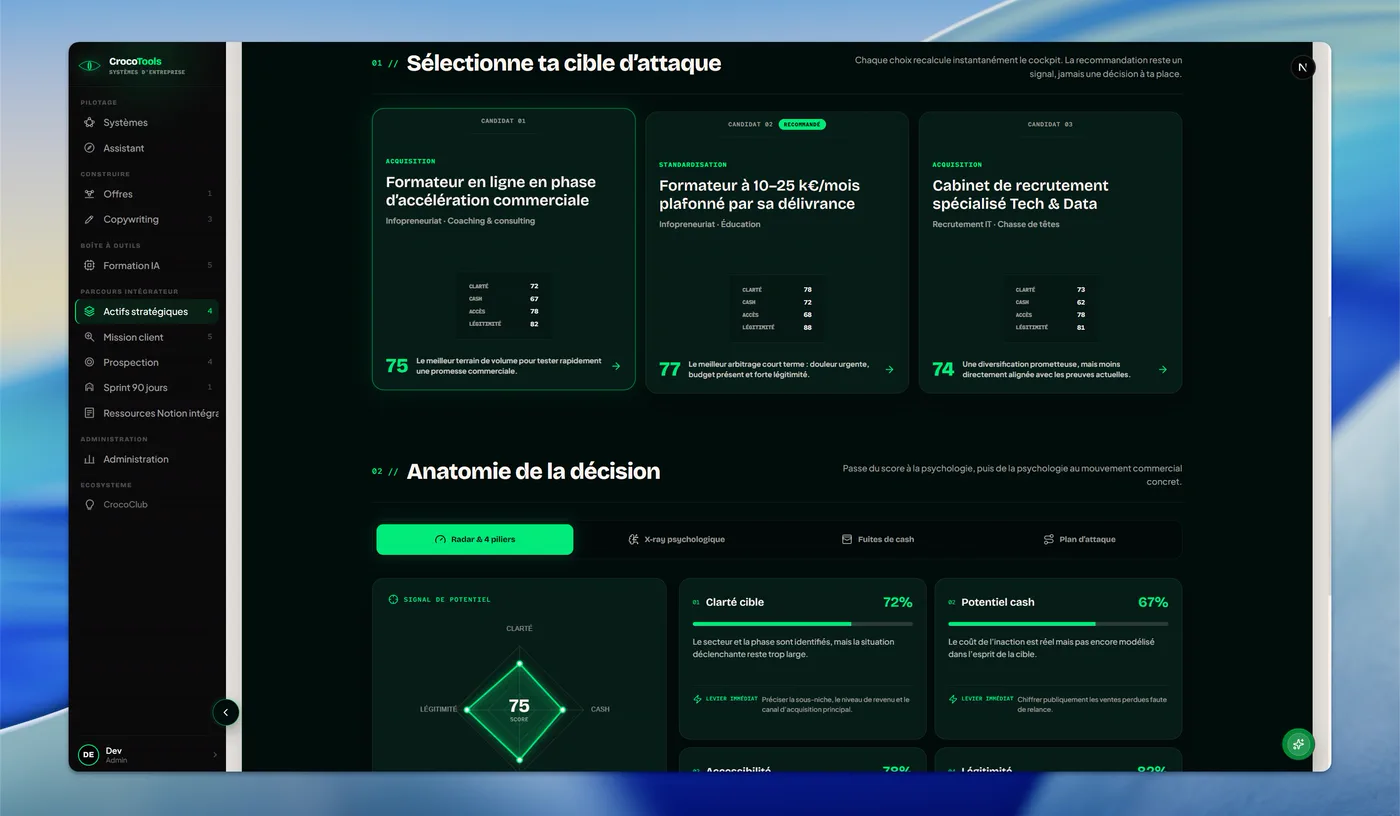The height and width of the screenshot is (816, 1400).
Task: Click the Sélectionne ta cible d'attaque heading
Action: point(564,63)
